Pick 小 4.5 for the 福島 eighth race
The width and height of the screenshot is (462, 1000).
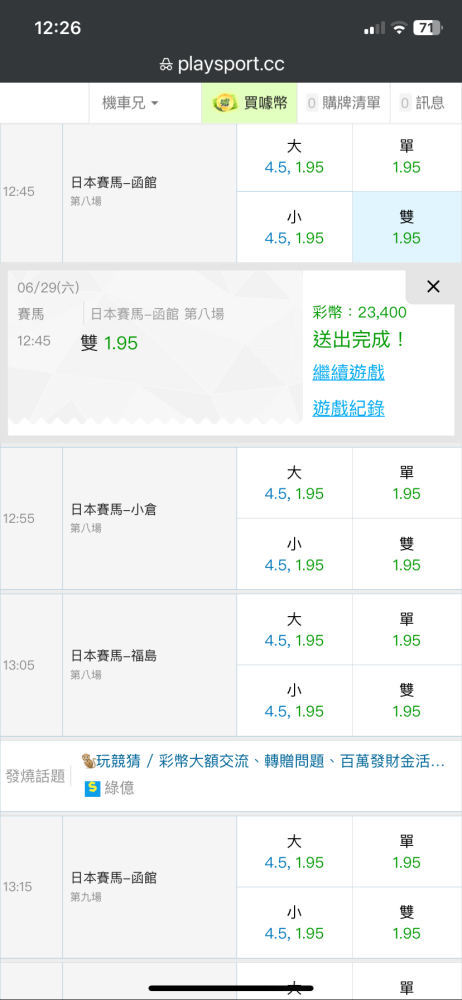(x=294, y=701)
